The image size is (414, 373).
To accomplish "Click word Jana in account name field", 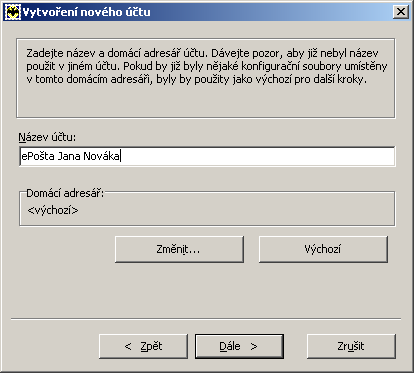I will [69, 156].
